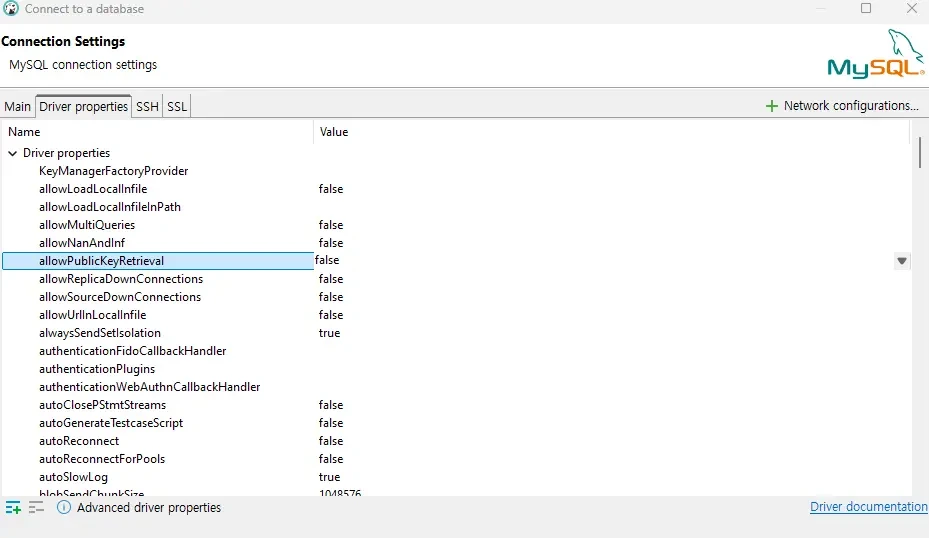This screenshot has height=538, width=929.
Task: Click the Value column header
Action: tap(611, 132)
